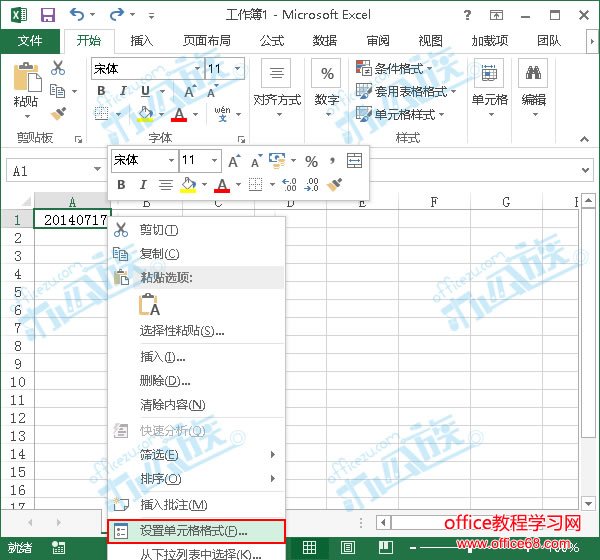
Task: Open Paste Special from context menu
Action: tap(197, 331)
